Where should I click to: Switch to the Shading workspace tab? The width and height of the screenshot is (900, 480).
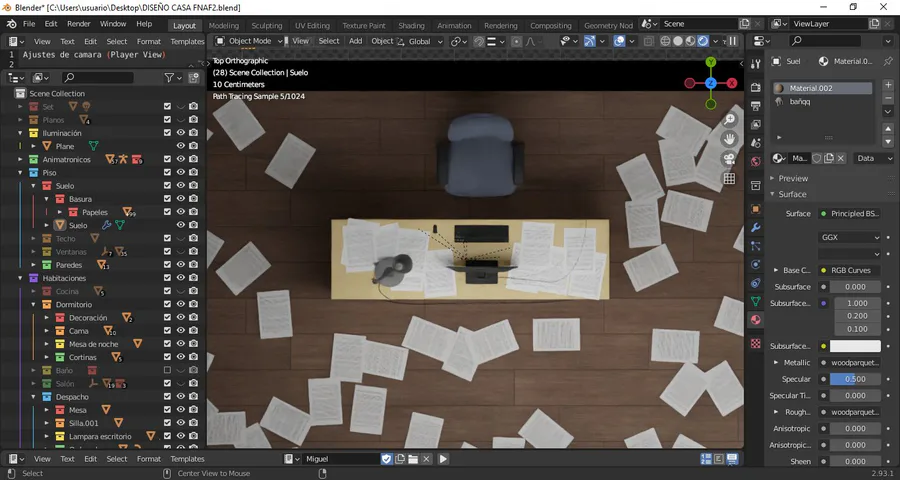point(411,26)
